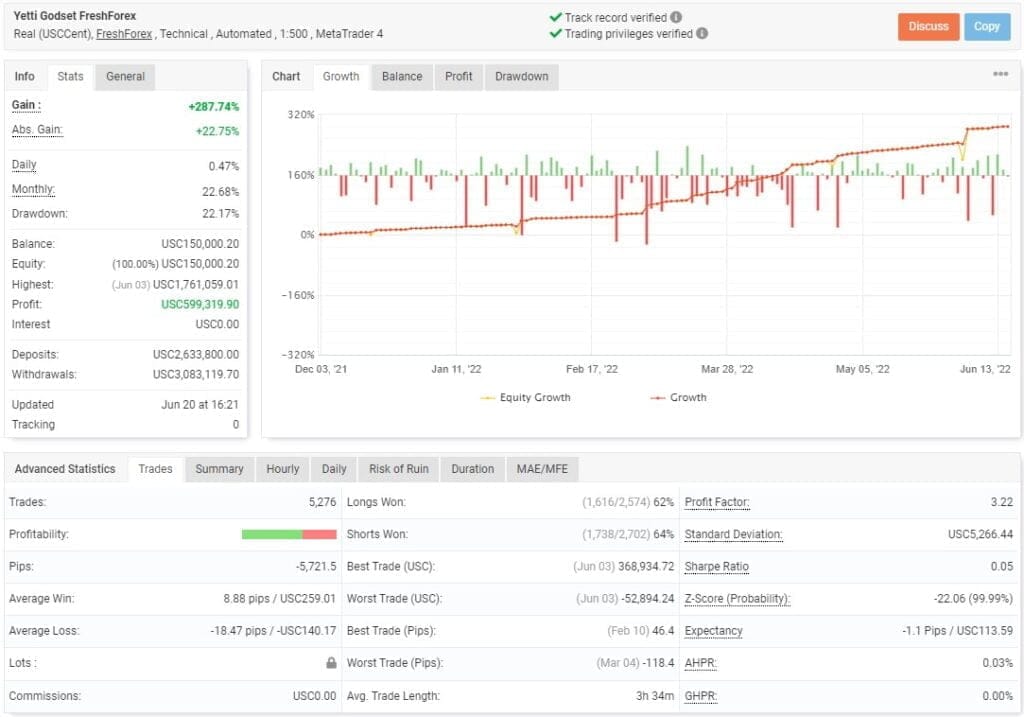The width and height of the screenshot is (1024, 717).
Task: Open the Risk of Ruin tab
Action: [x=398, y=468]
